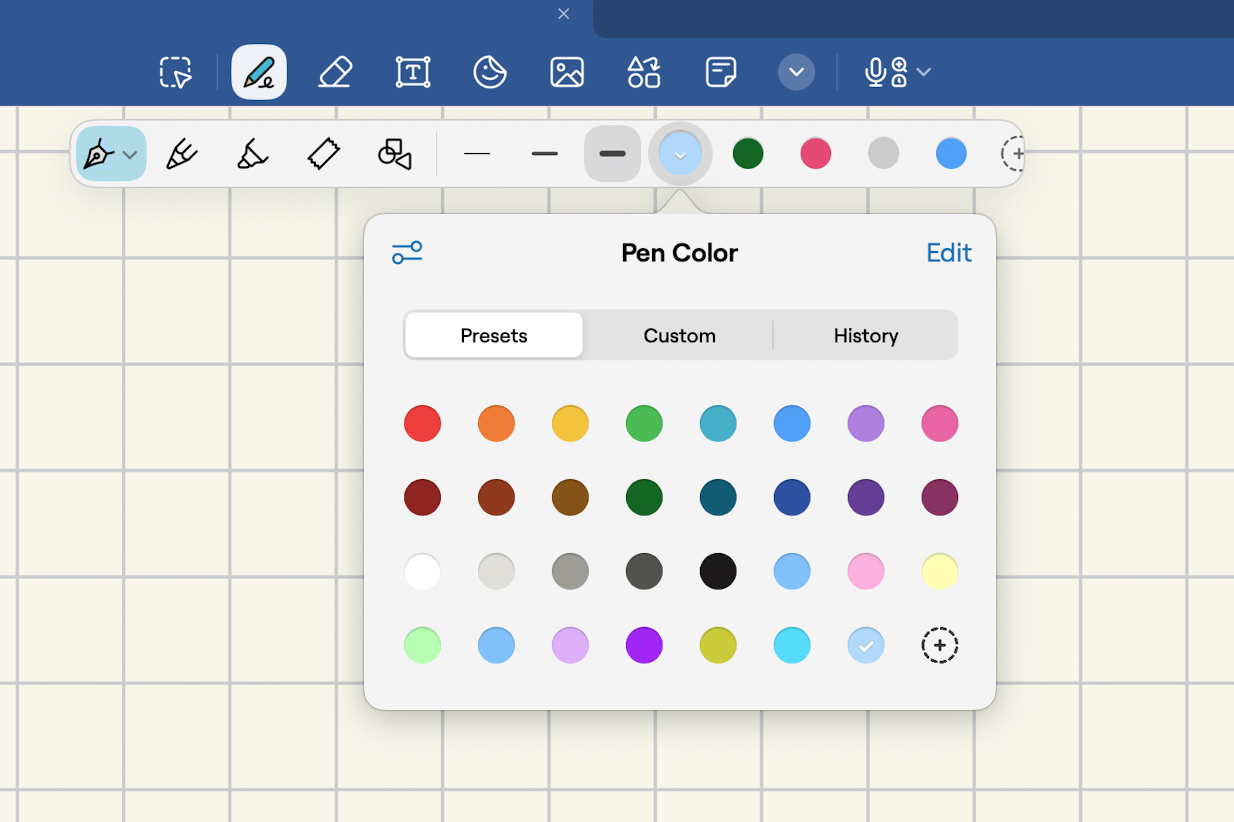Screen dimensions: 1234x822
Task: Select the dark purple preset
Action: pyautogui.click(x=866, y=497)
